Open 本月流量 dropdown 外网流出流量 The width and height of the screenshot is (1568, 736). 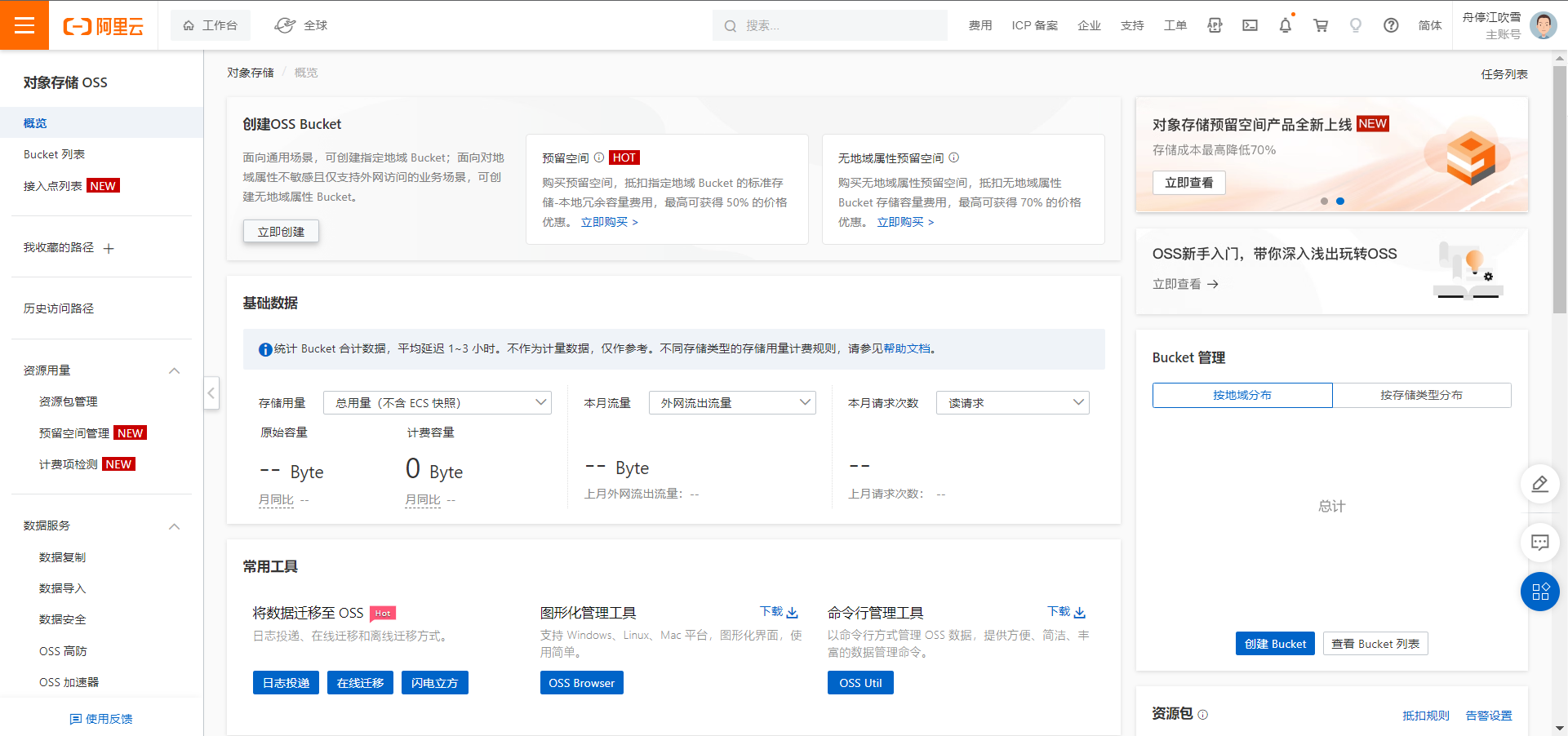pos(732,402)
